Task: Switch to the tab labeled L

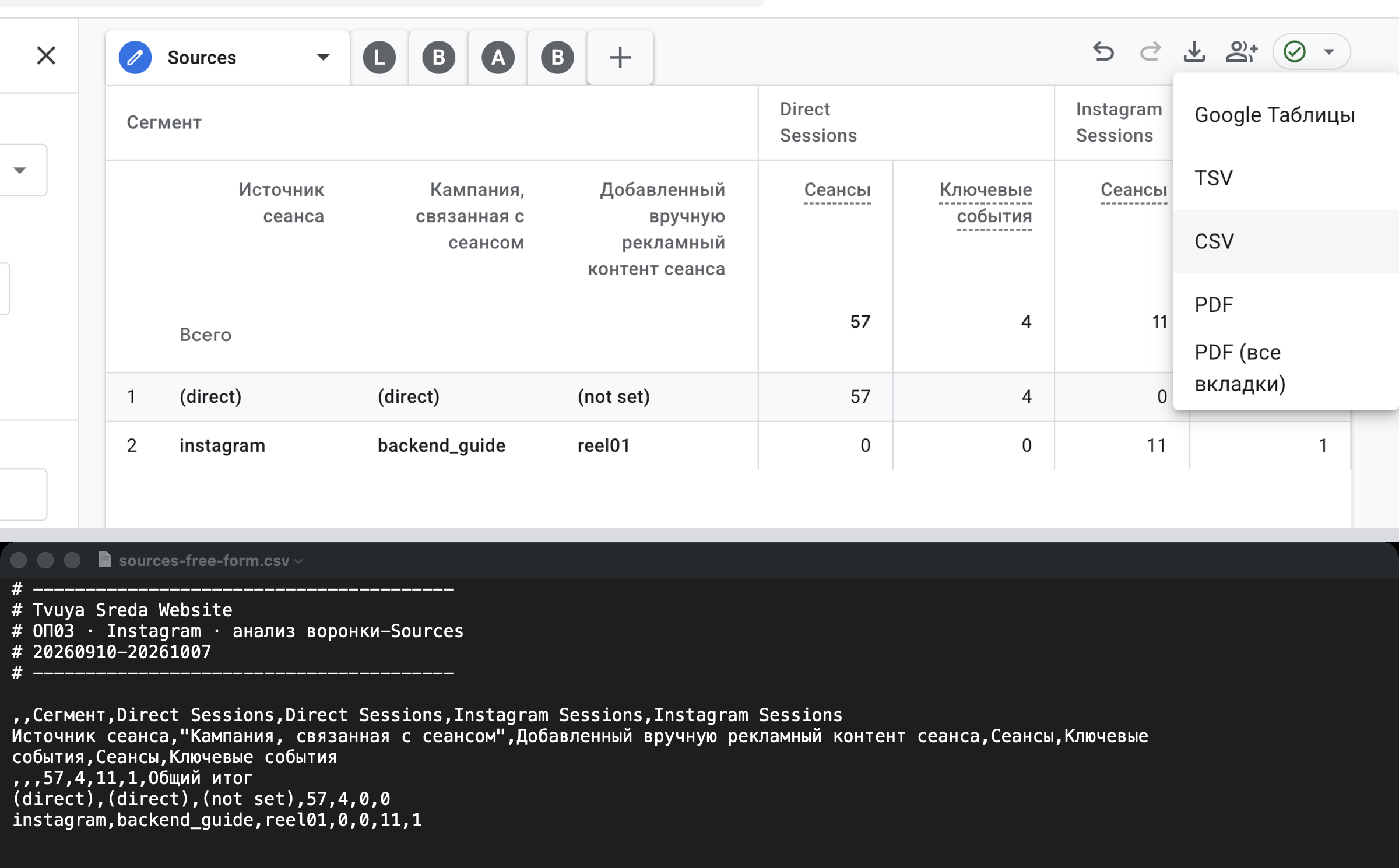Action: [379, 57]
